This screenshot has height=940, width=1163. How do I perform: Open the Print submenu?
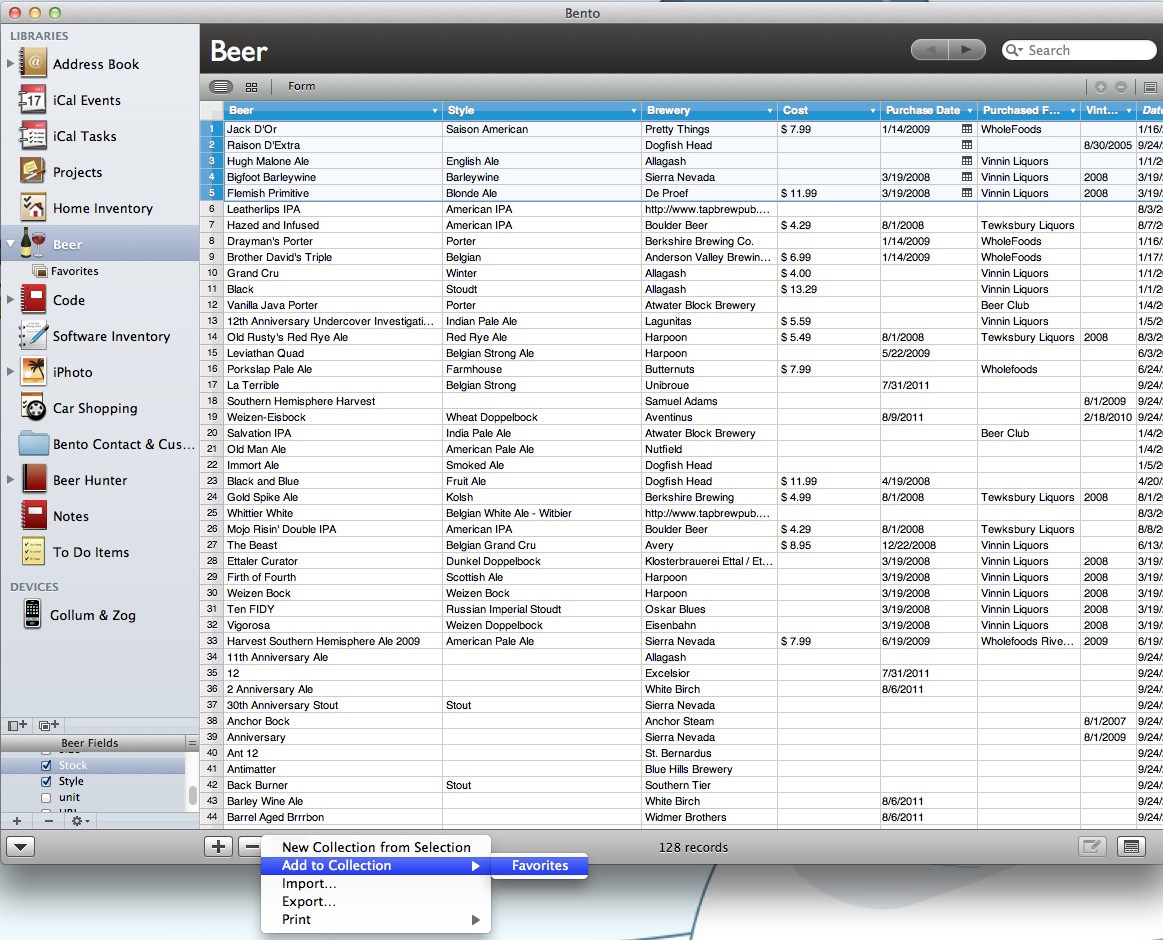pyautogui.click(x=375, y=919)
